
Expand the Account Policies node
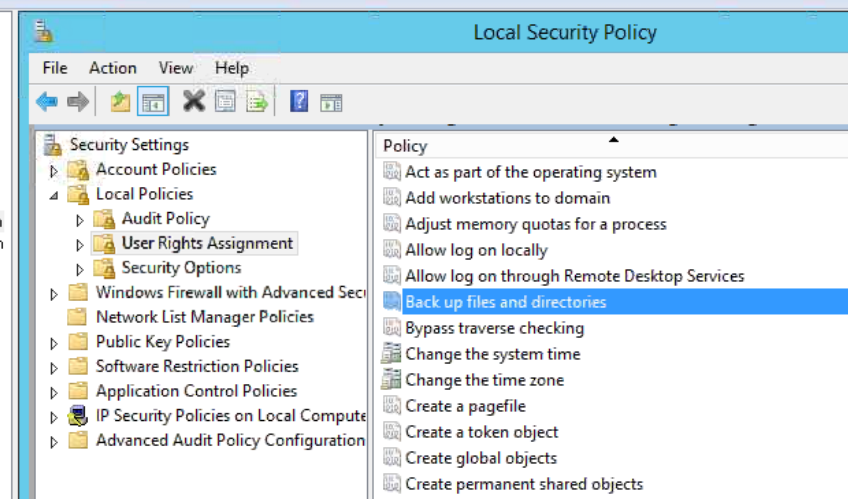pos(54,171)
